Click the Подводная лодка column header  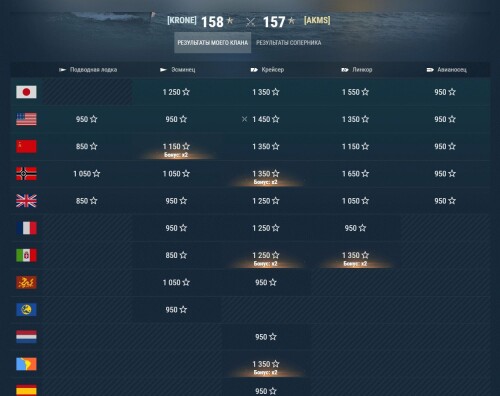coord(88,70)
